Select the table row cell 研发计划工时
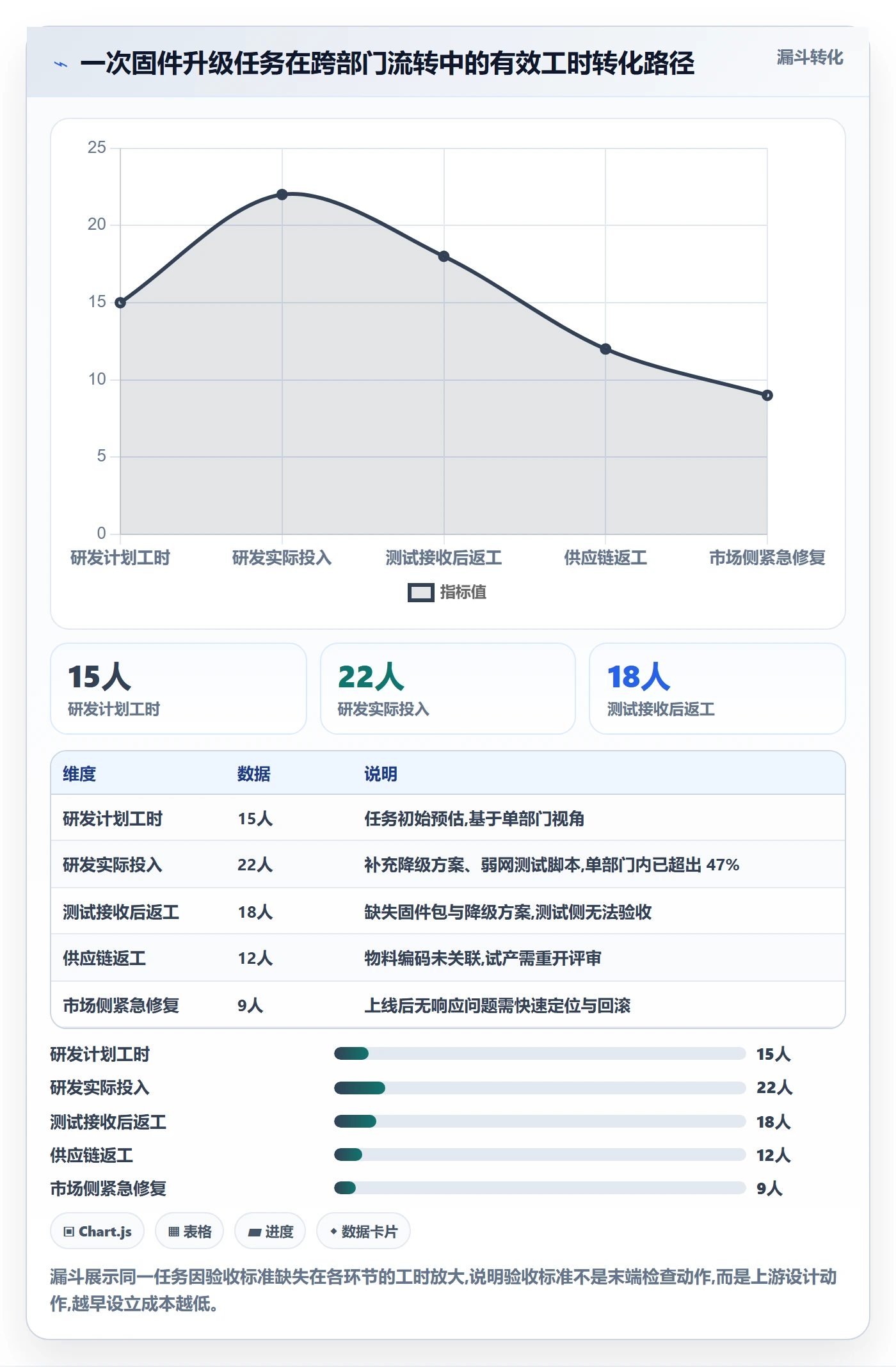Viewport: 896px width, 1367px height. pos(113,819)
